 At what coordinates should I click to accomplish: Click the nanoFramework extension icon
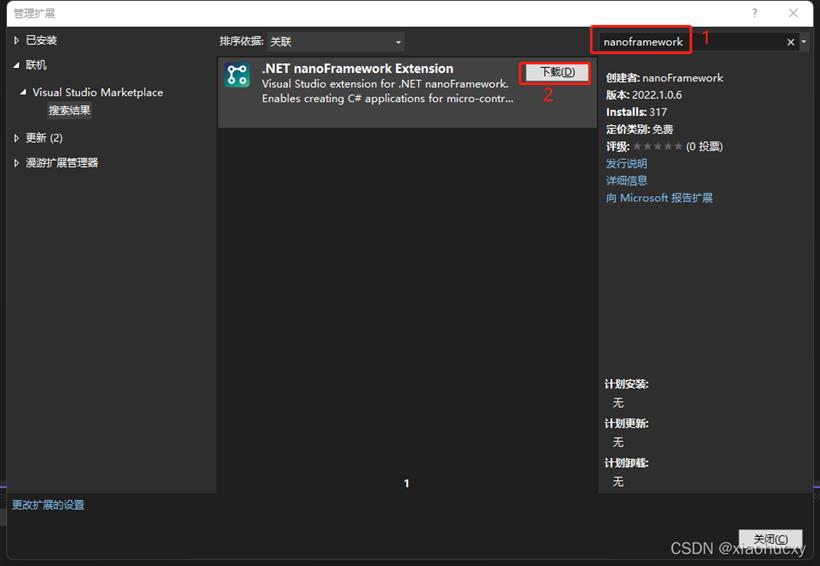(237, 76)
